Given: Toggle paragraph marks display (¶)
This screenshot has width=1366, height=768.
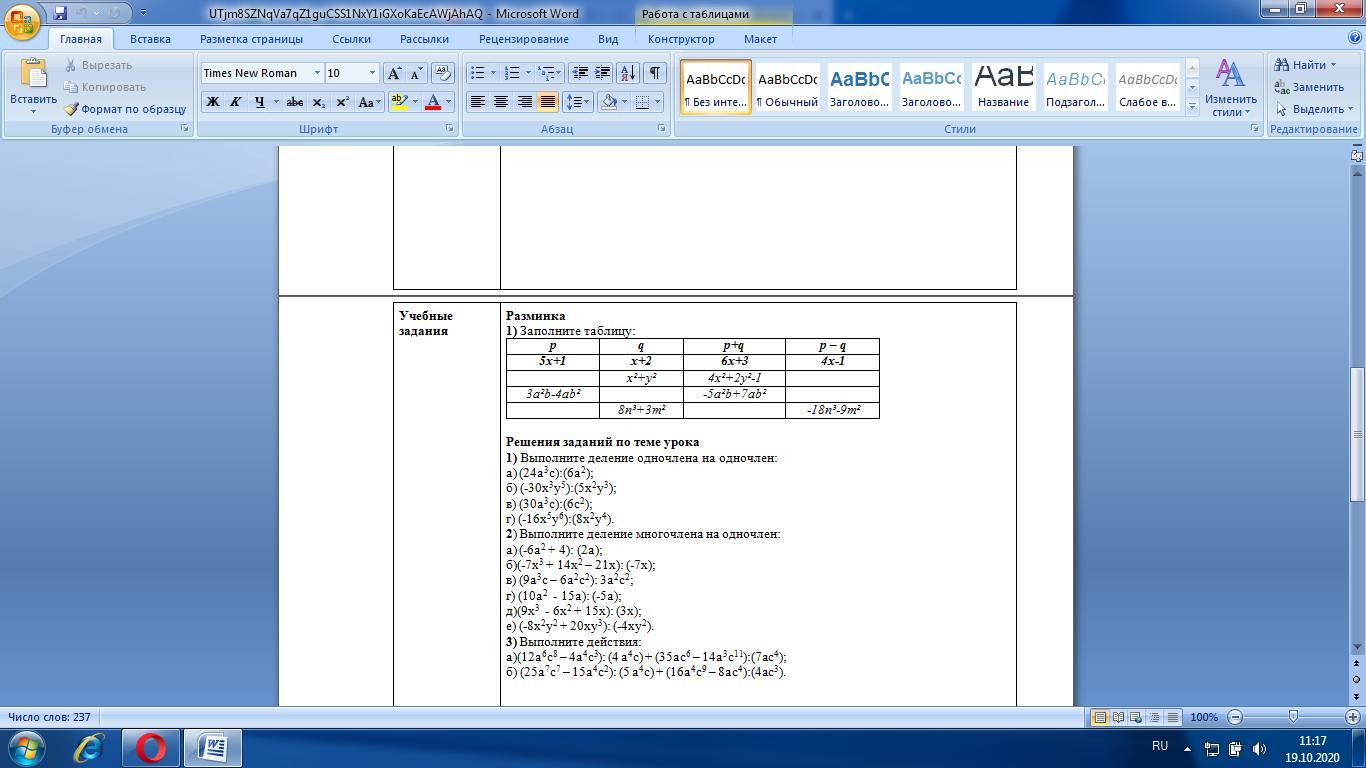Looking at the screenshot, I should pos(654,73).
